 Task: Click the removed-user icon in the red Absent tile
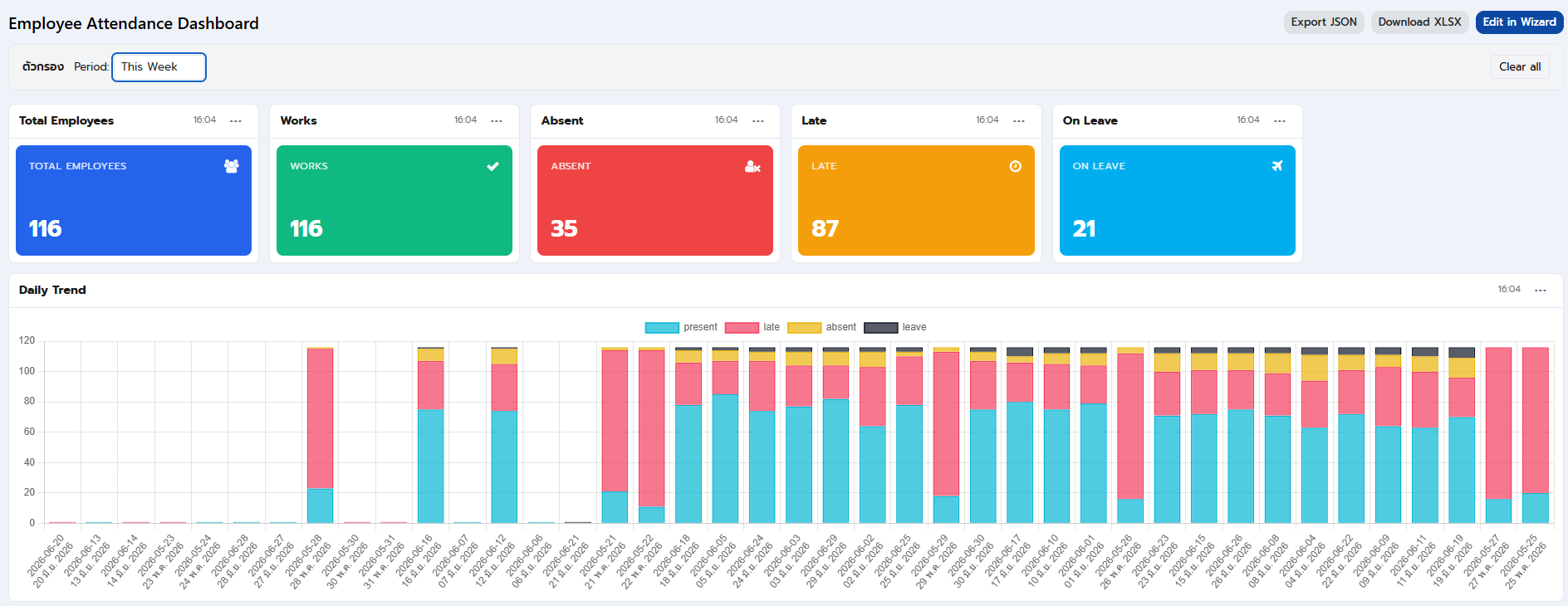tap(752, 166)
